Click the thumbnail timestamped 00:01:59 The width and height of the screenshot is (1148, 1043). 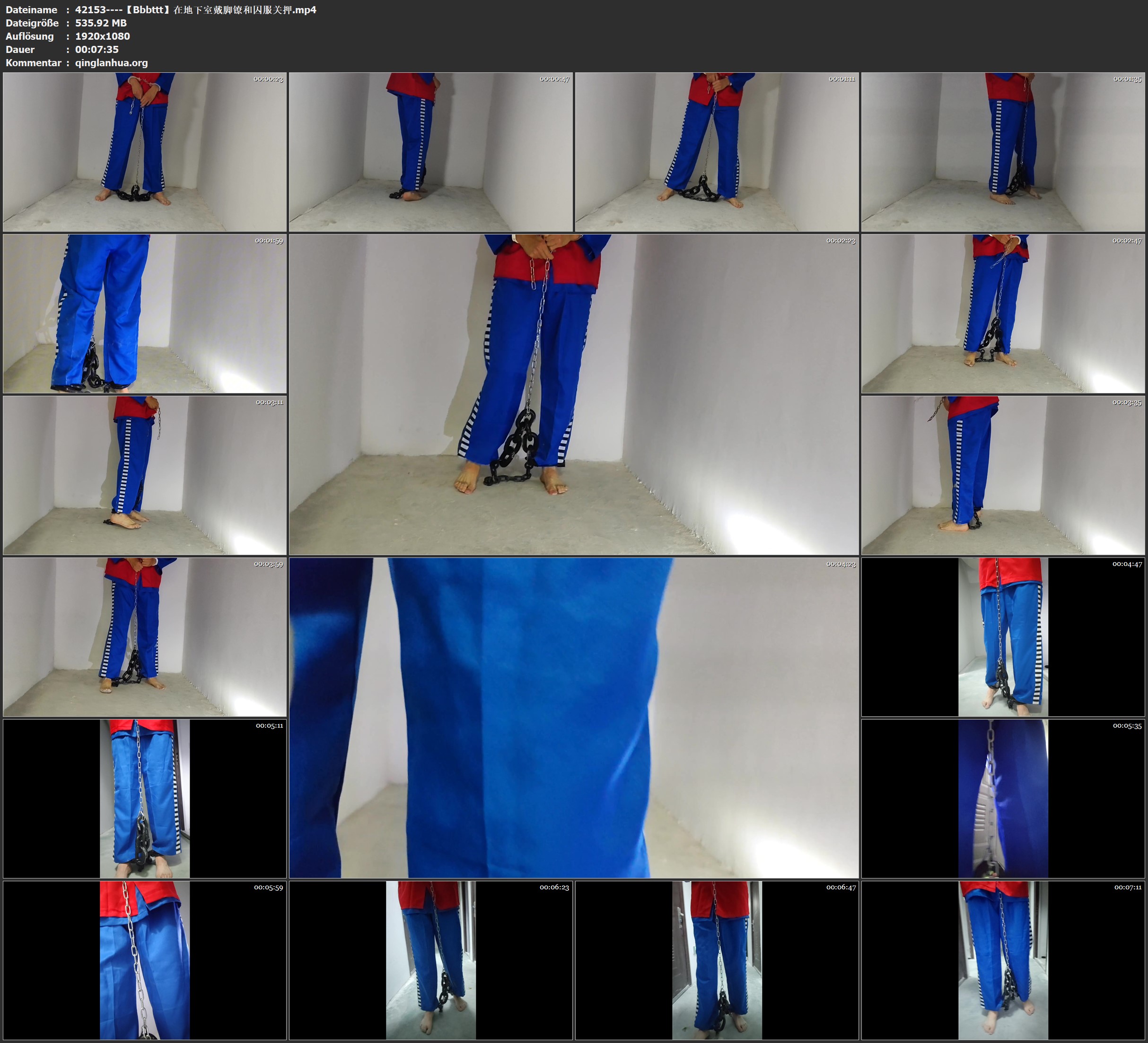coord(145,313)
